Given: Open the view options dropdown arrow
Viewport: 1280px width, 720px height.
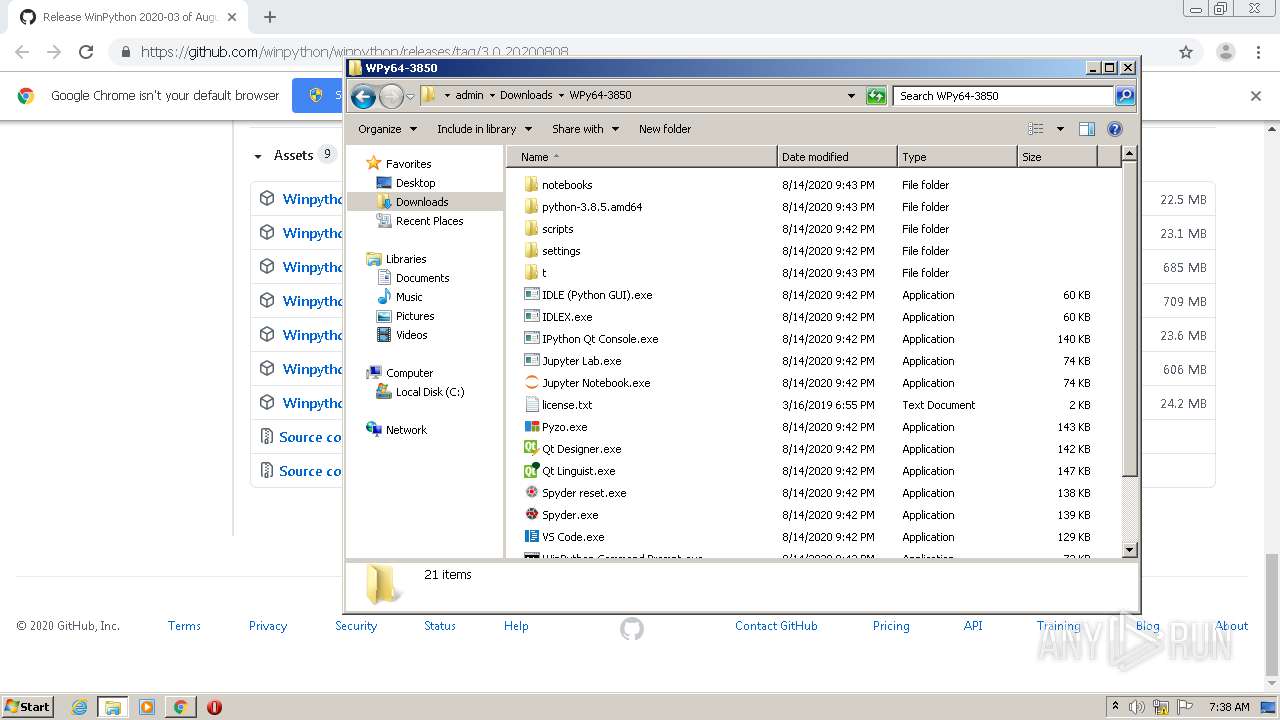Looking at the screenshot, I should (x=1060, y=129).
